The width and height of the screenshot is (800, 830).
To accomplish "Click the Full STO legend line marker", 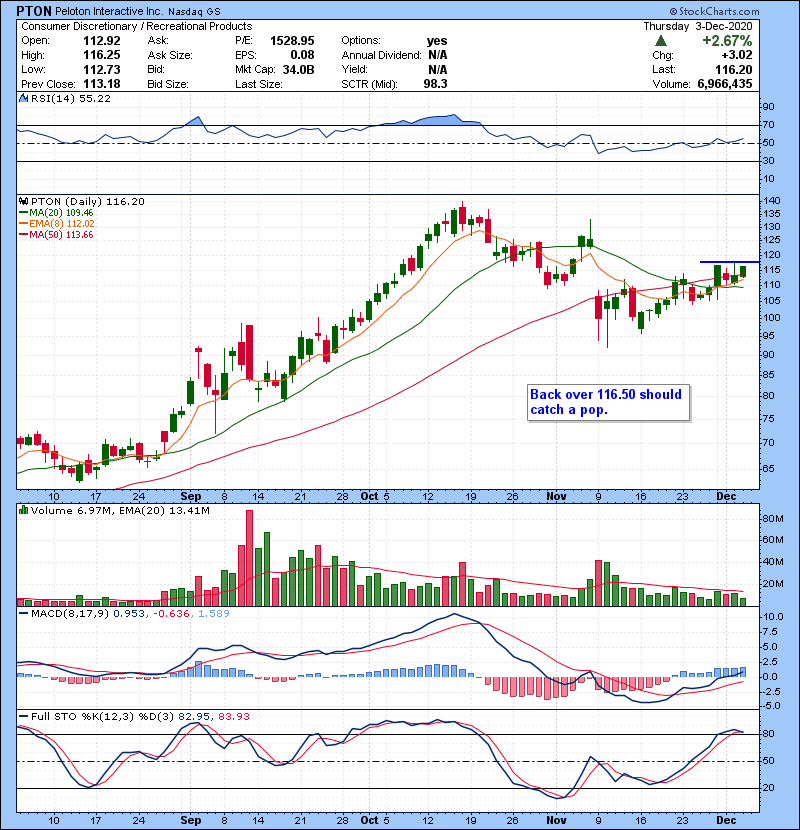I will [23, 716].
